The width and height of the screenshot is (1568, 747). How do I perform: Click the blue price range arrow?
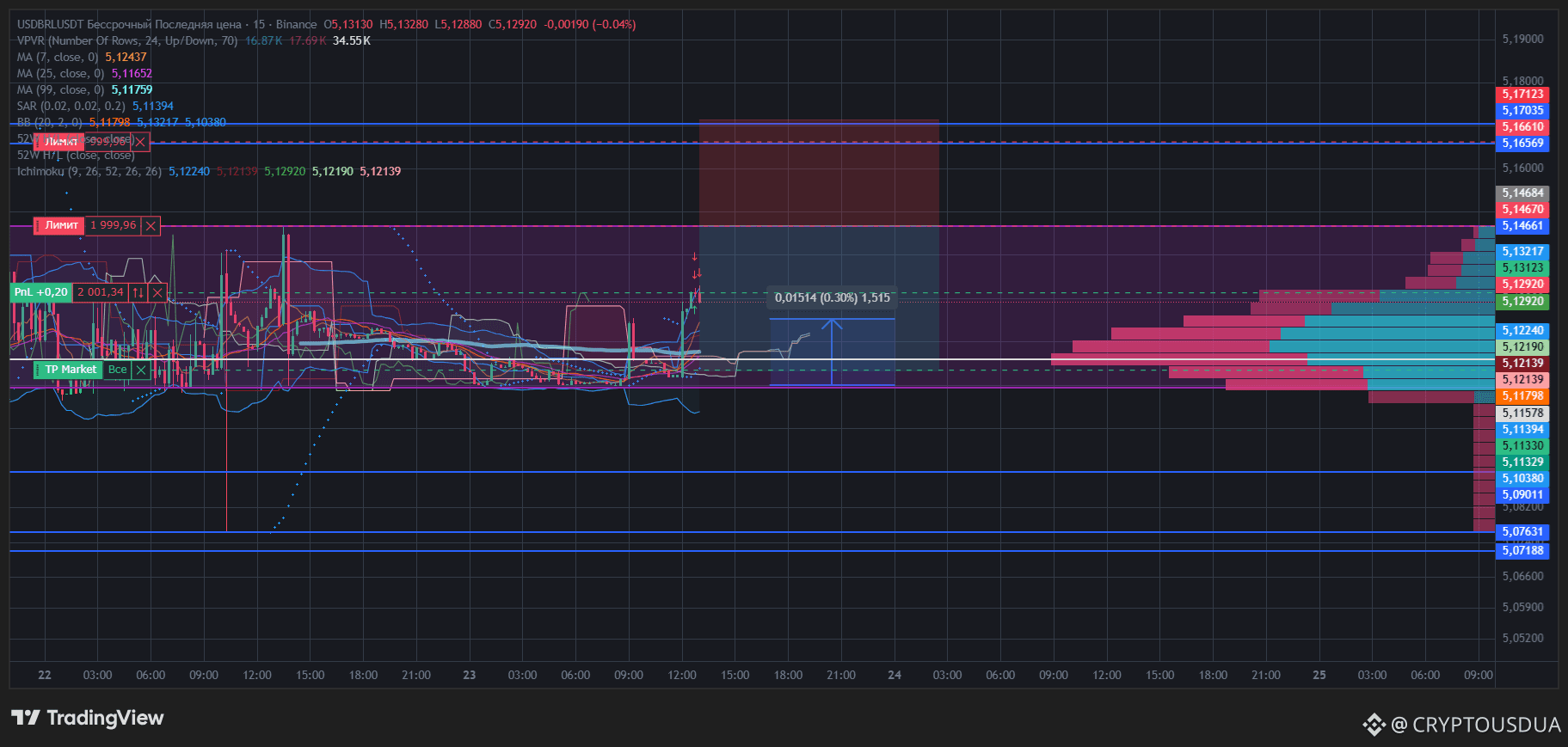click(x=832, y=352)
